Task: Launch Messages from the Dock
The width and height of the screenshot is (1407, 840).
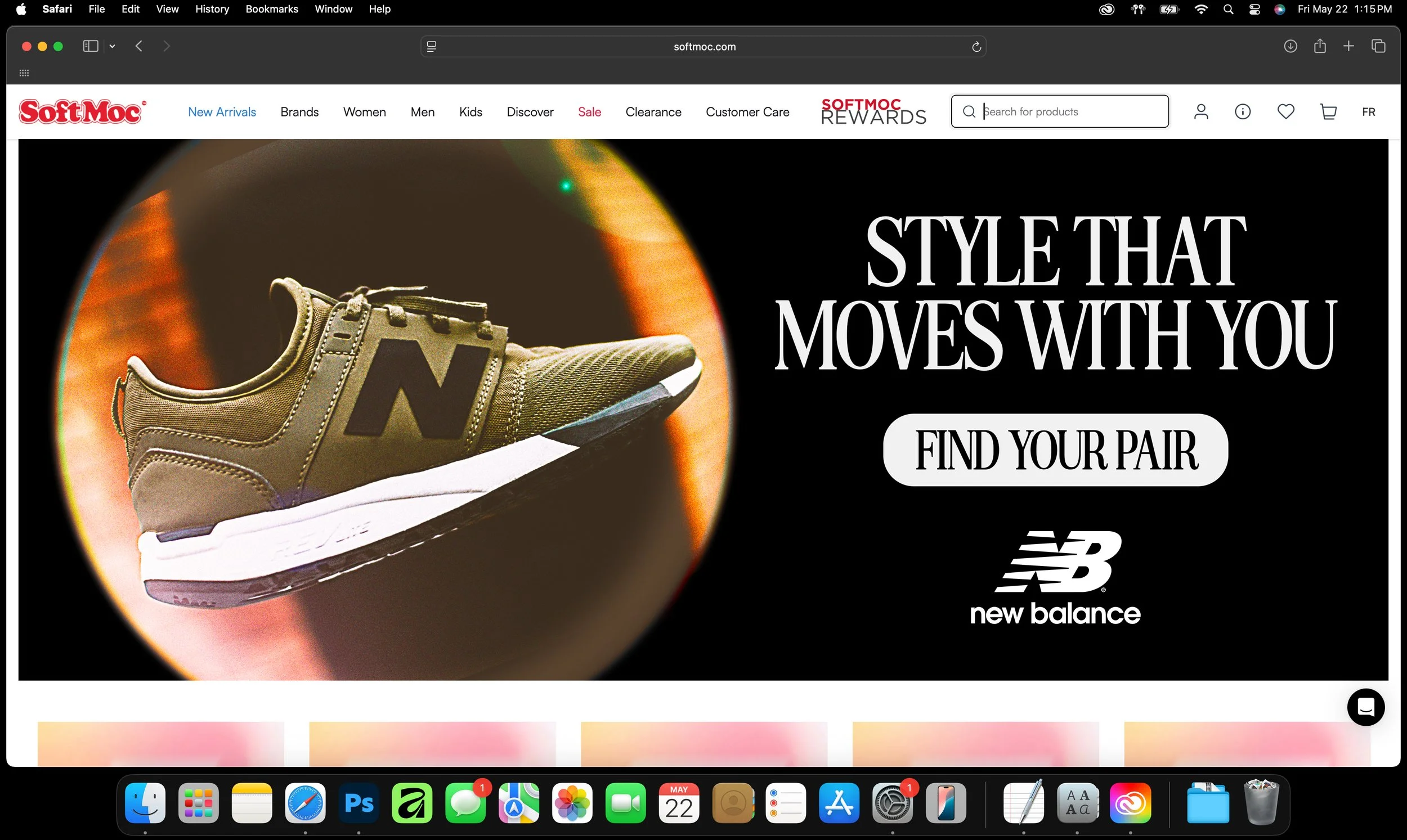Action: pos(466,803)
